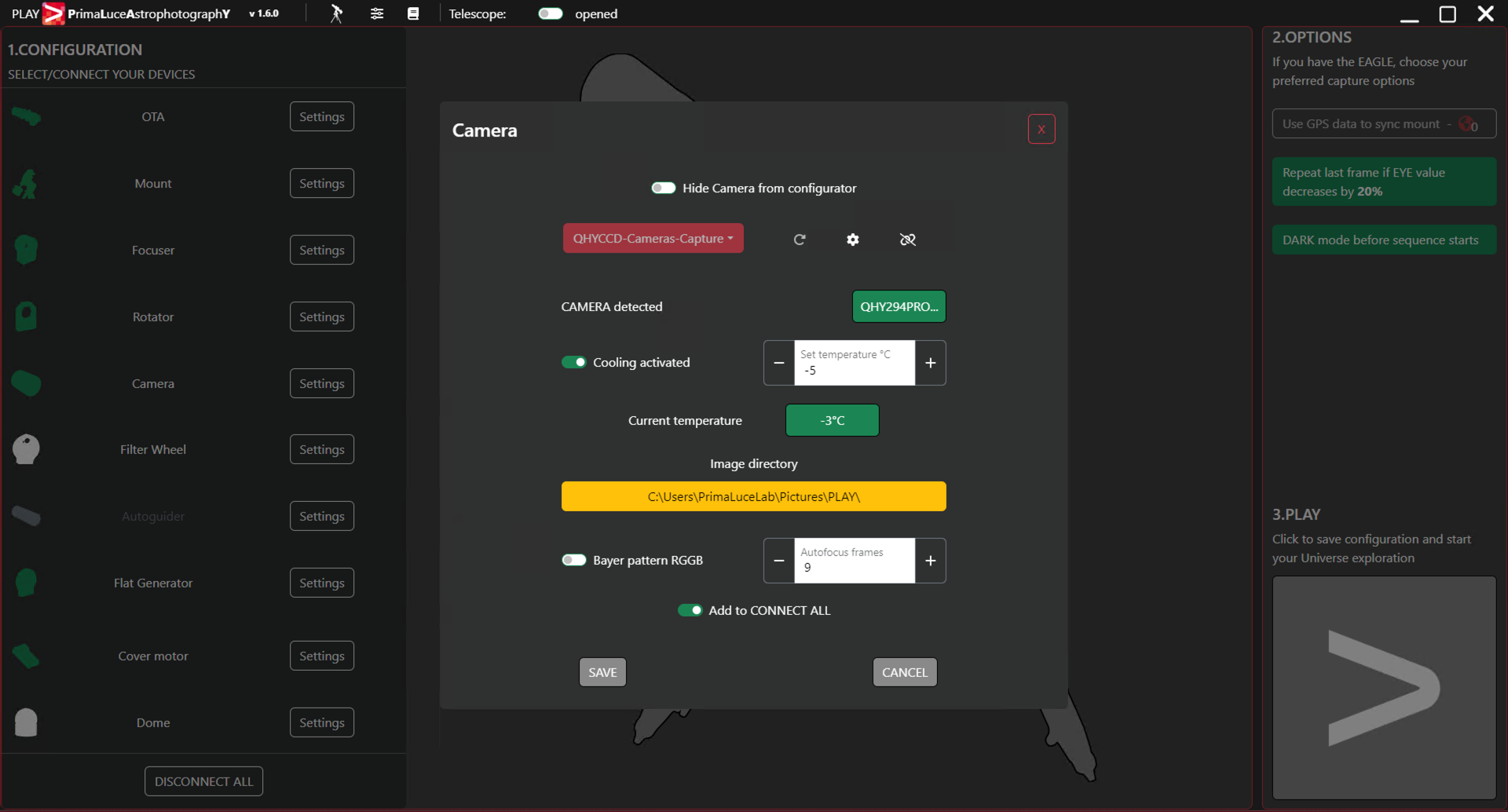Increase Autofocus frames with plus button
1508x812 pixels.
pos(931,561)
